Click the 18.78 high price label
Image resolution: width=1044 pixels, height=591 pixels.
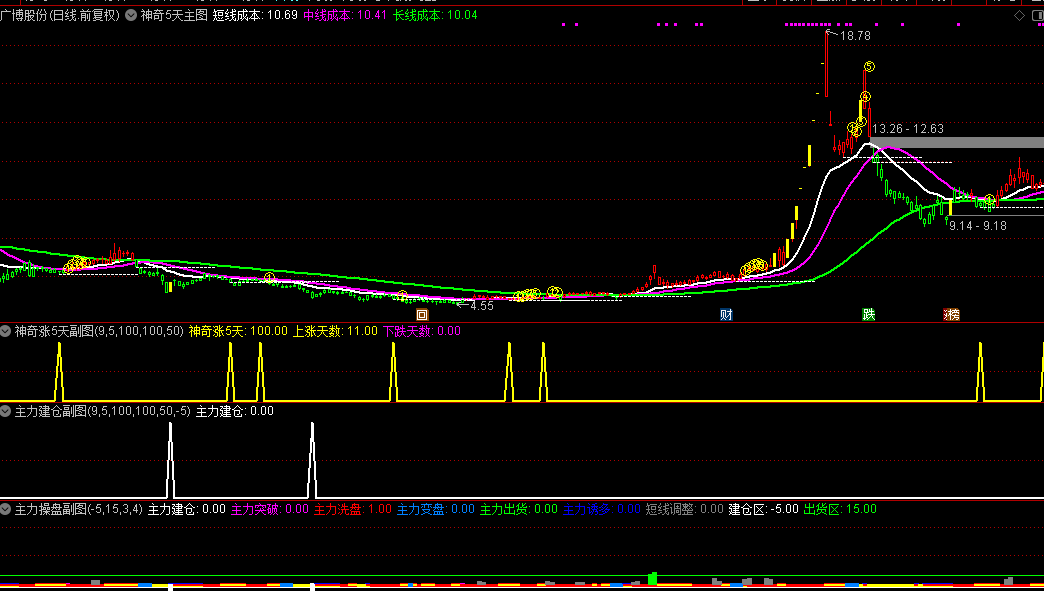point(855,36)
